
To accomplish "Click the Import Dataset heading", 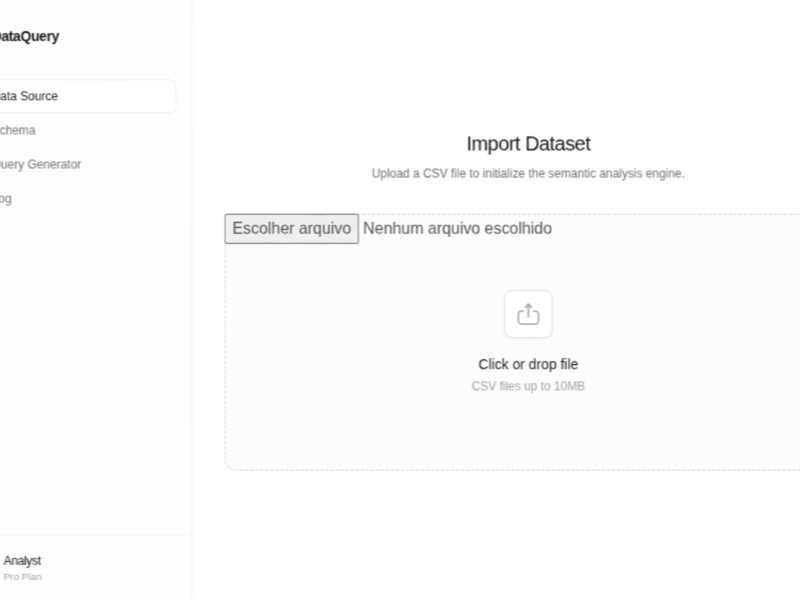I will click(528, 144).
